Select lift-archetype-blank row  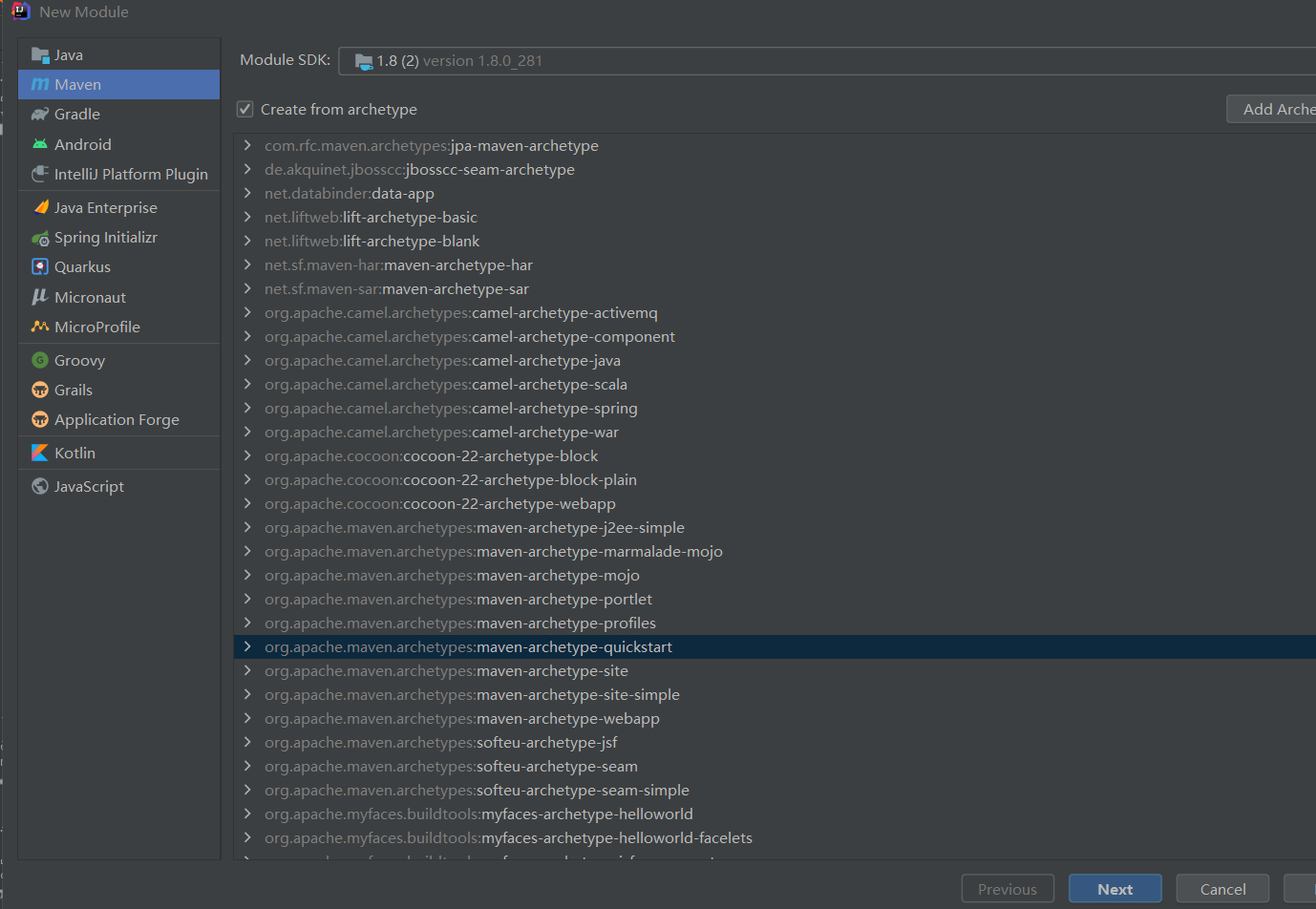(775, 241)
